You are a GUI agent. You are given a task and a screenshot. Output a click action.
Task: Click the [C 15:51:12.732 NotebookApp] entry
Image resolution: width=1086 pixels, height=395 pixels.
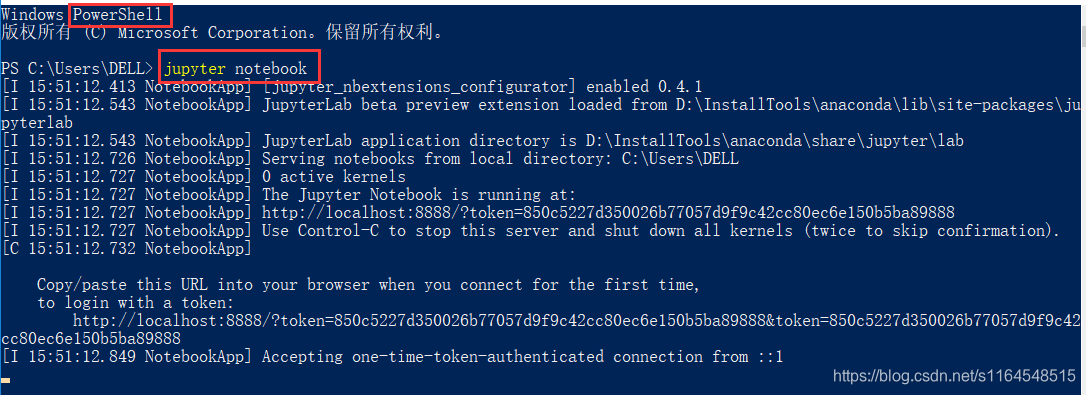127,248
